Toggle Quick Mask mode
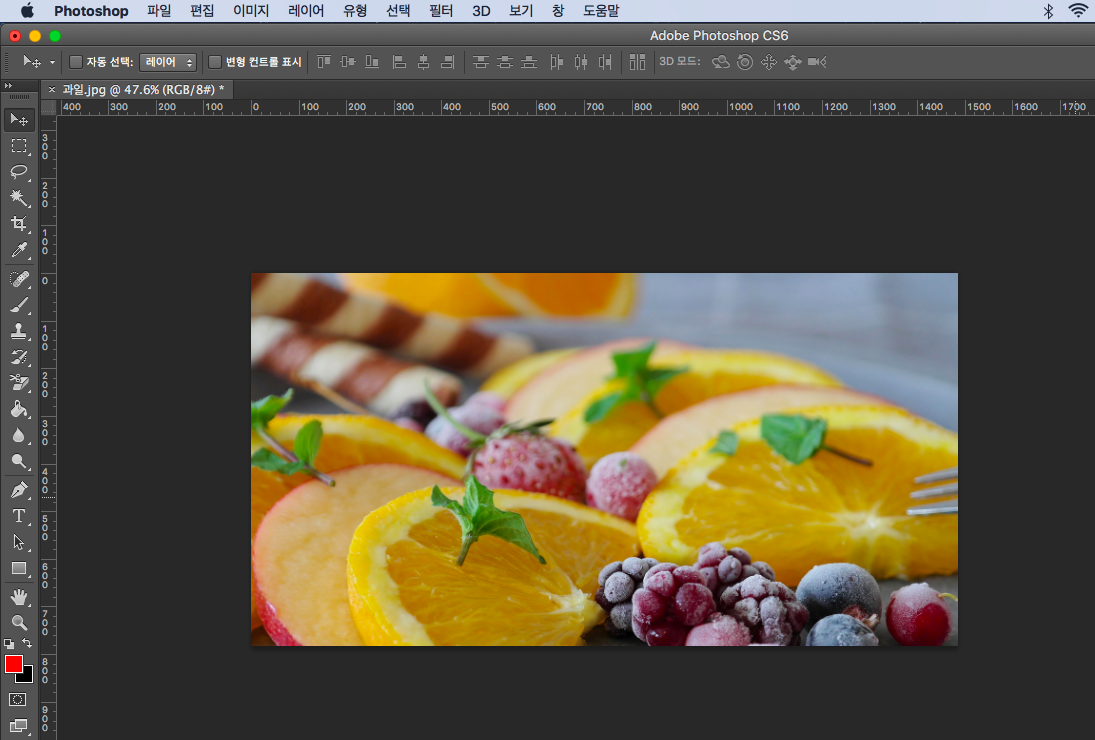 coord(18,700)
